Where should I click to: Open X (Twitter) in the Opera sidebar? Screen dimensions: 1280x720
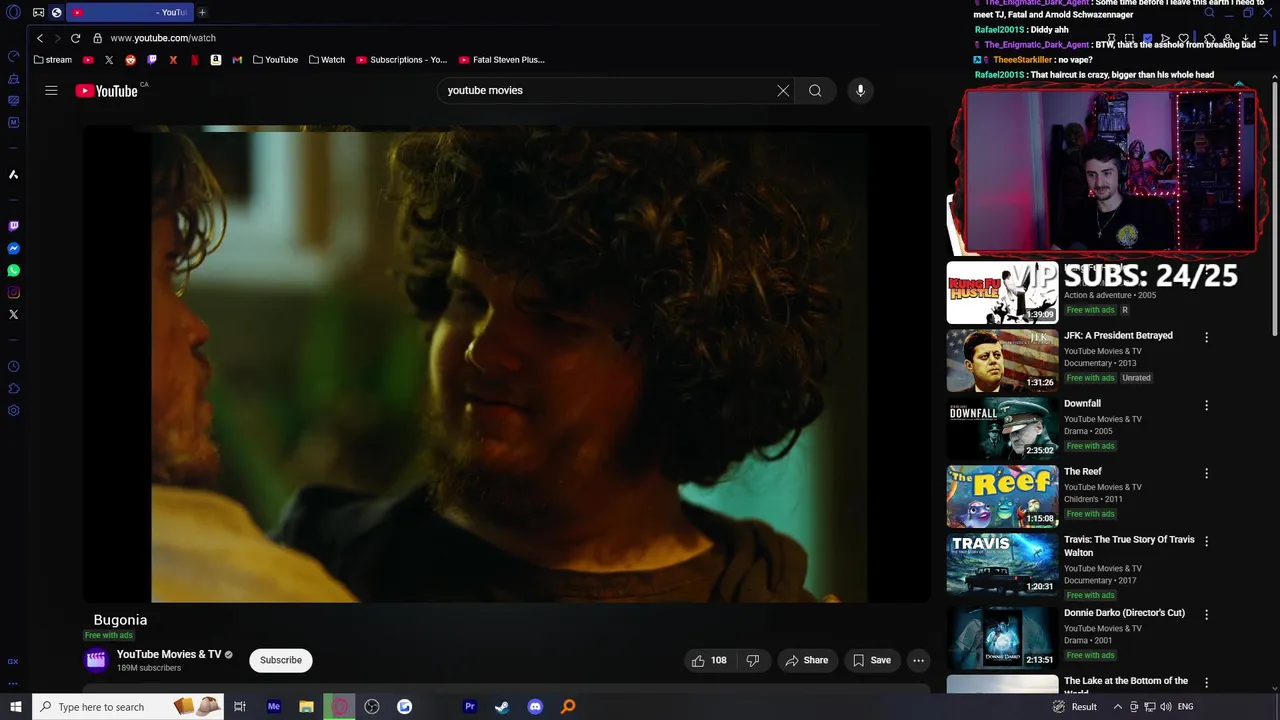pos(13,314)
